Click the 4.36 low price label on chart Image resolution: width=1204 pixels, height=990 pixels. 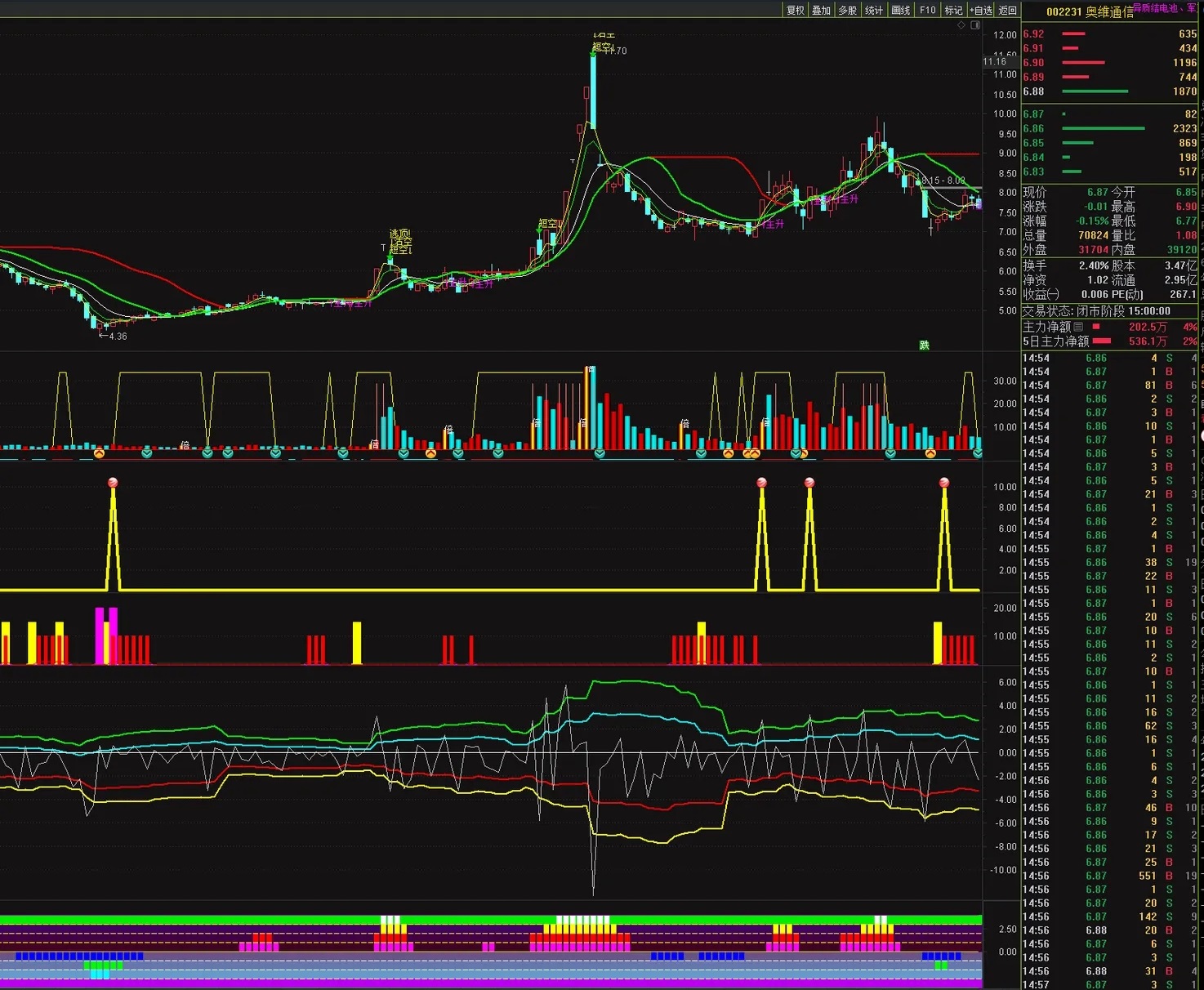(x=118, y=336)
